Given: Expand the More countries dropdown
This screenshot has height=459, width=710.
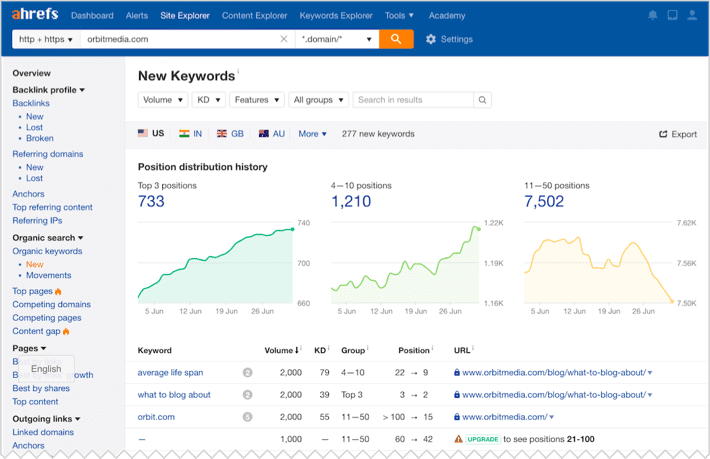Looking at the screenshot, I should [x=312, y=134].
